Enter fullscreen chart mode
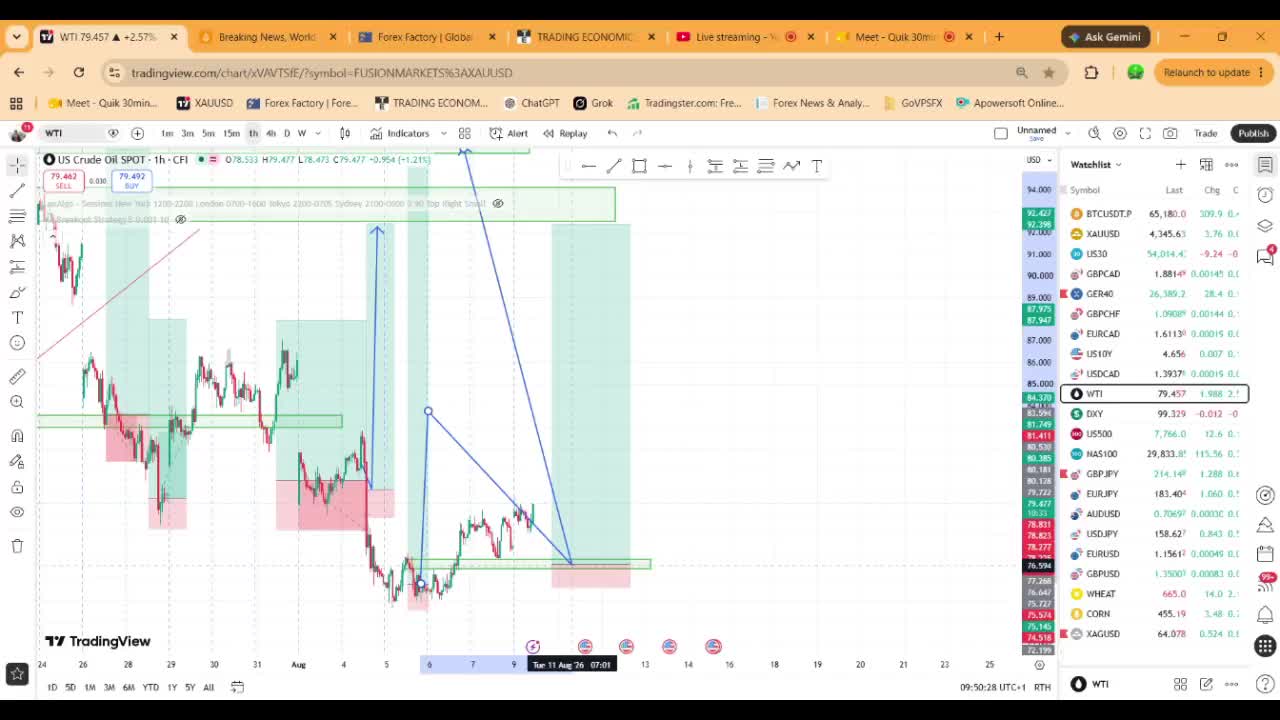1280x720 pixels. [1145, 133]
